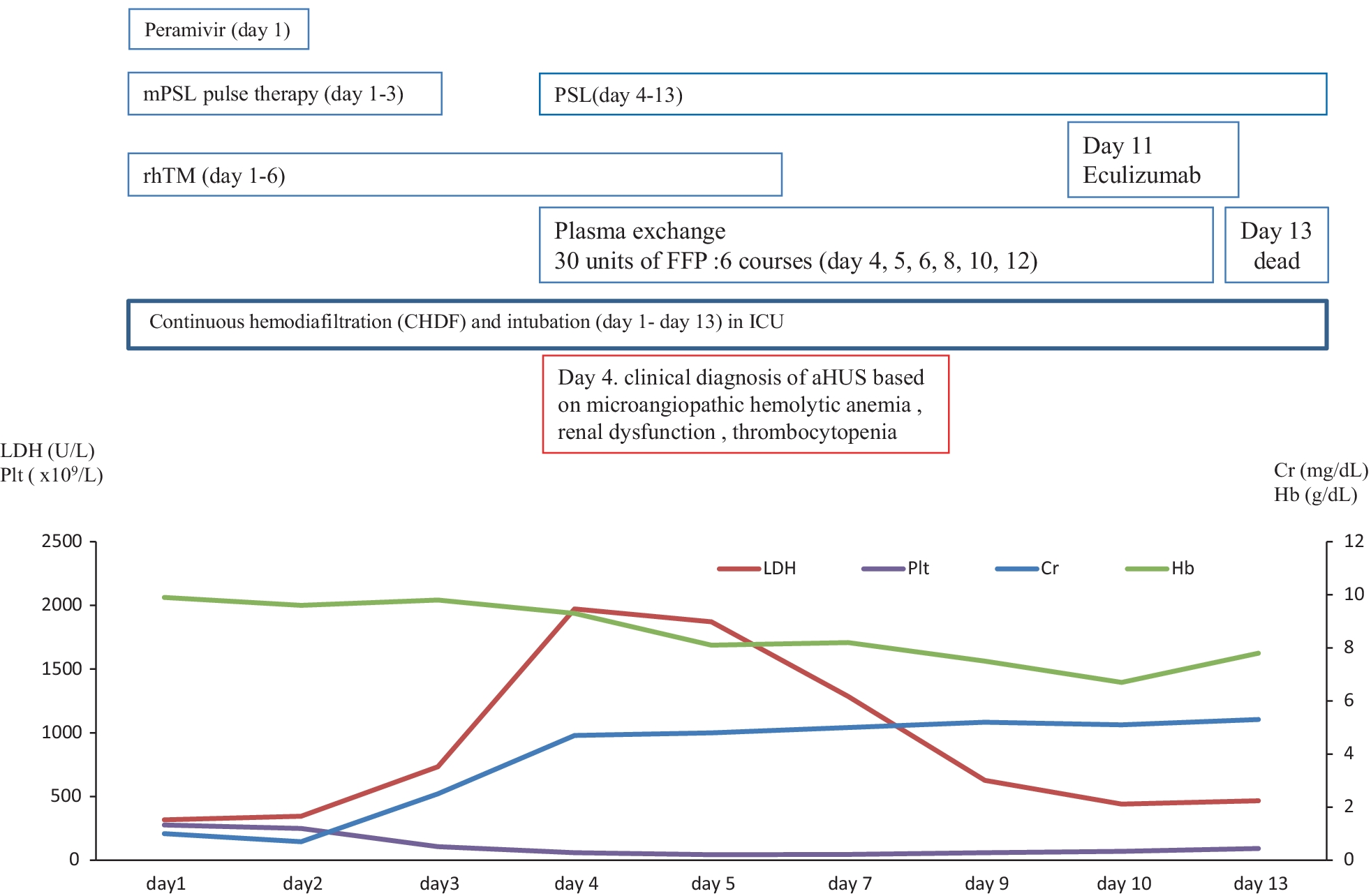Click the Hb (g/dL) axis title

pos(1316,495)
